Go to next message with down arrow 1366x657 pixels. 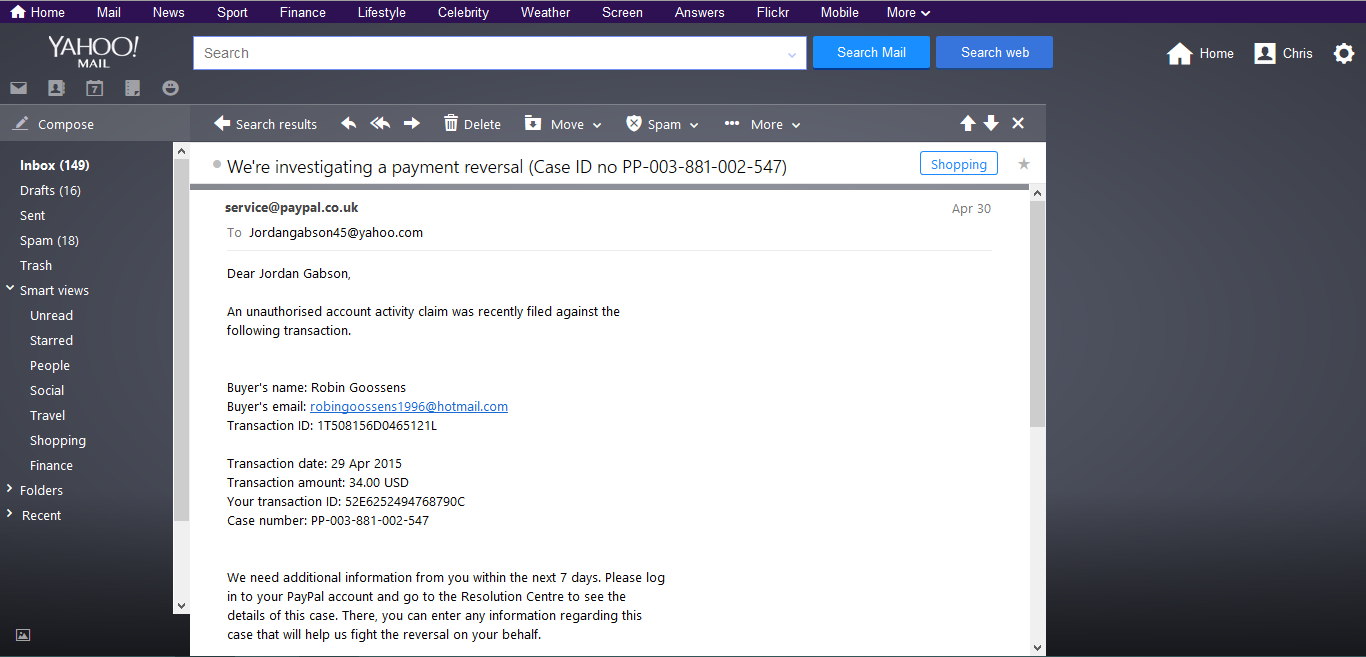point(991,123)
